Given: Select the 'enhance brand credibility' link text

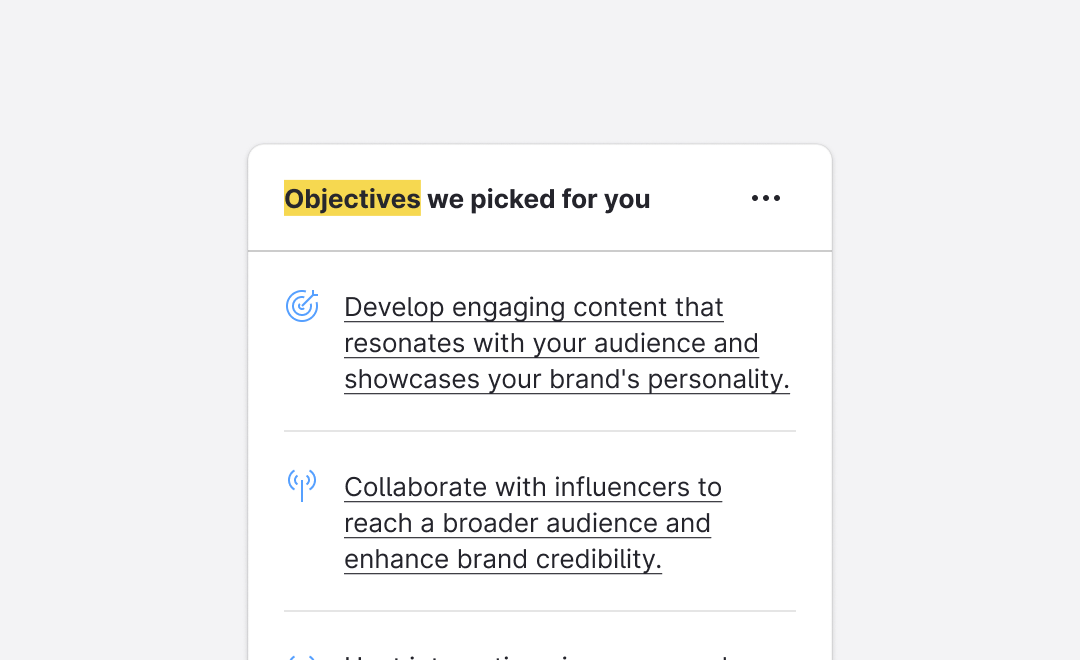Looking at the screenshot, I should pos(503,559).
